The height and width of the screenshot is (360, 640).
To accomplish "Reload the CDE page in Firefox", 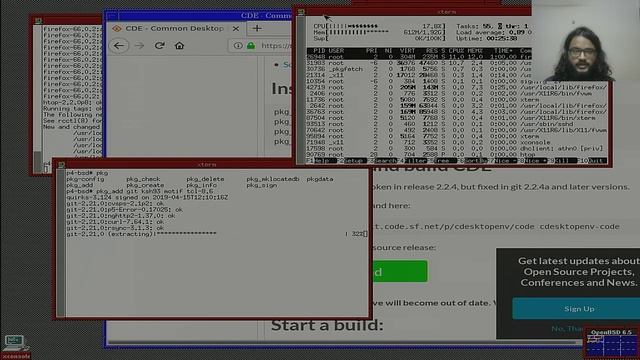I will (x=160, y=45).
